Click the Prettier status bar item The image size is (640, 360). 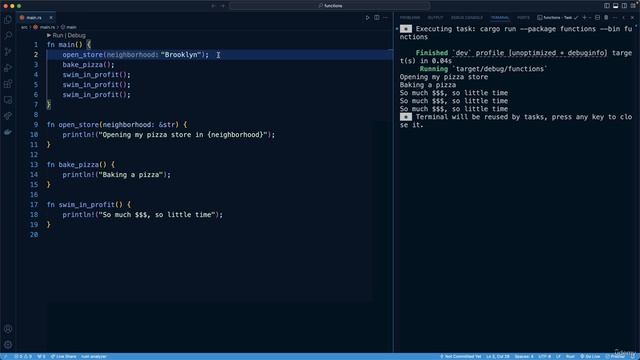615,356
